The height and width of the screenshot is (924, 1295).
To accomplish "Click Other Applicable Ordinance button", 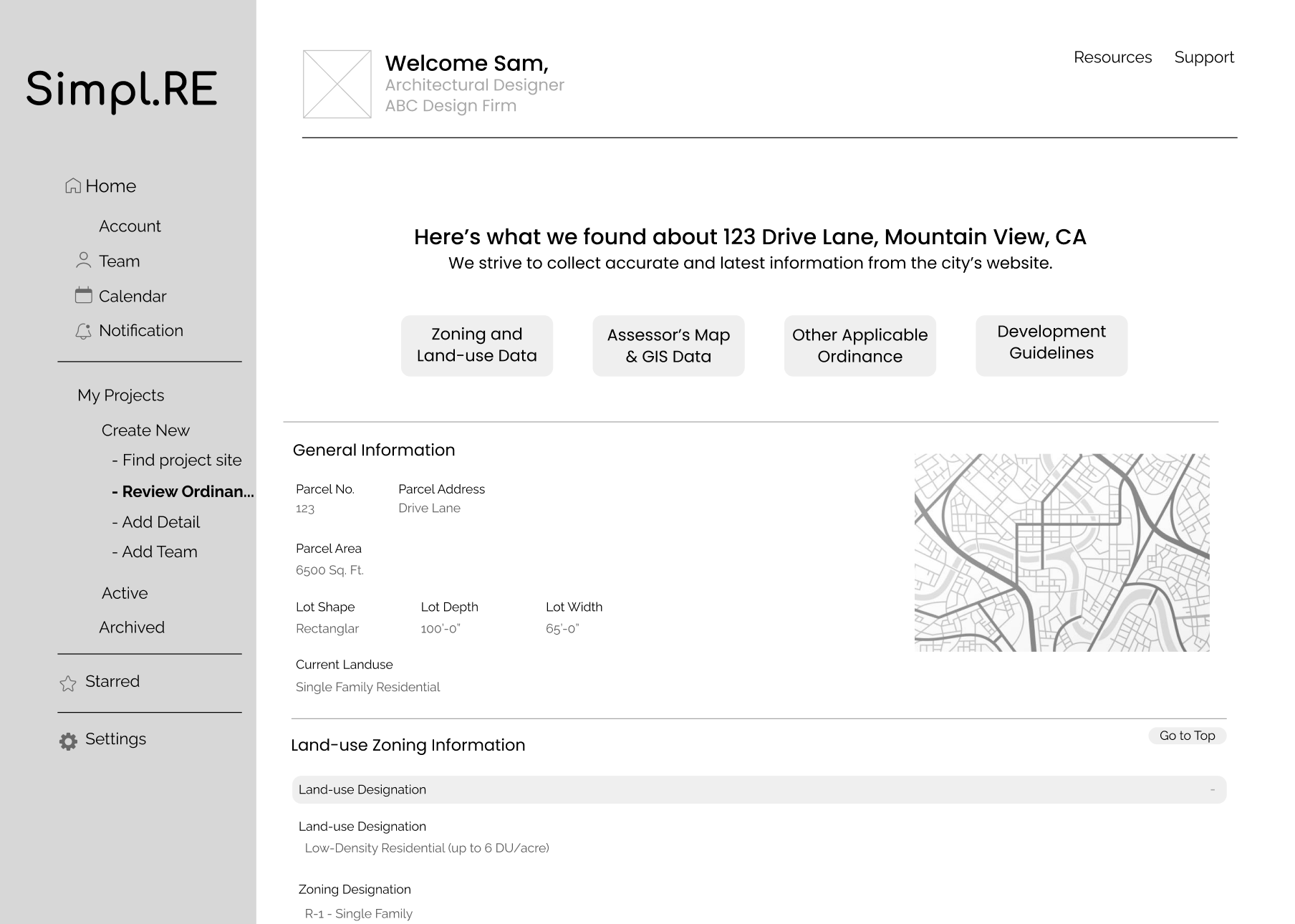I will (860, 345).
